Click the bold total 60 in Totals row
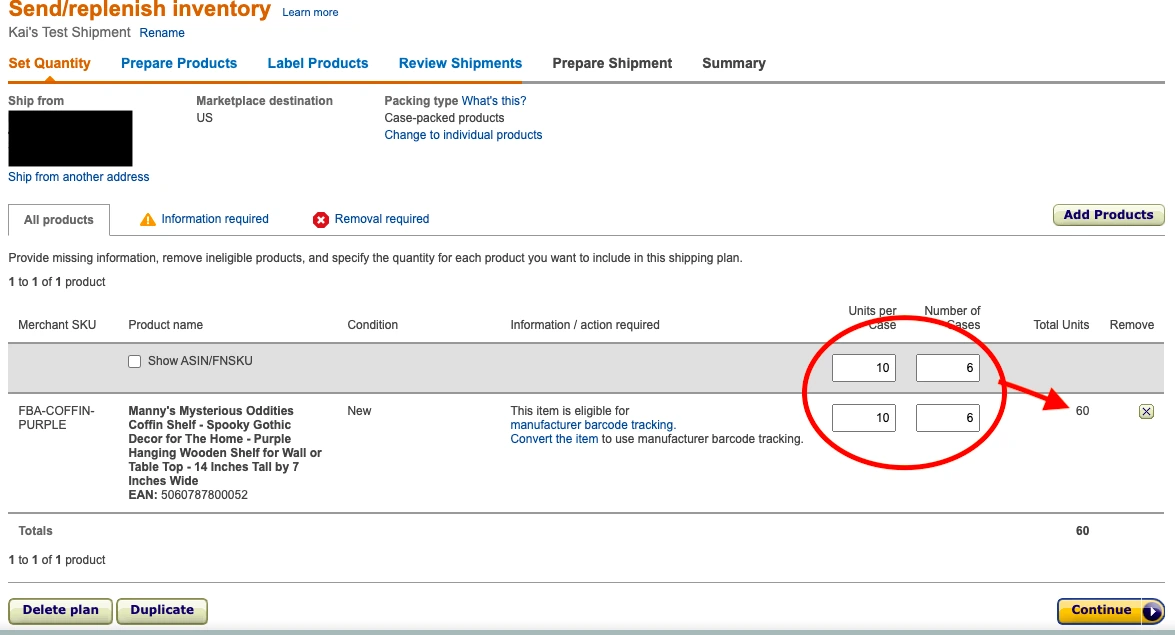 click(x=1082, y=531)
